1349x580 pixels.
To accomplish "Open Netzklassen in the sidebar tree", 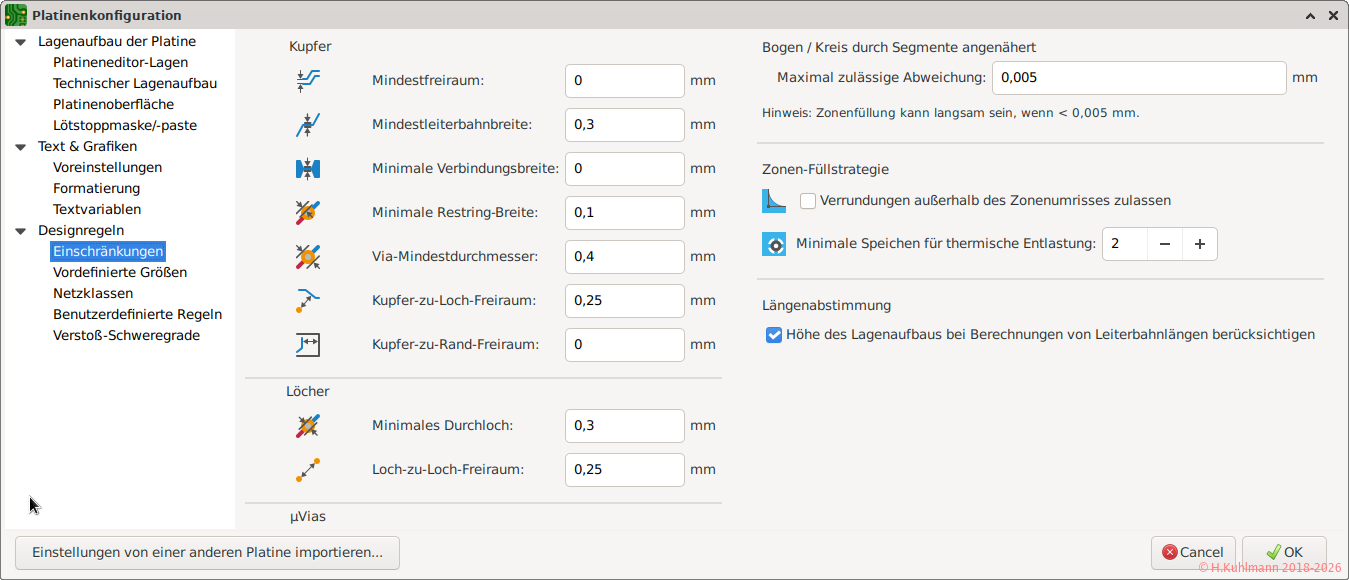I will 93,294.
